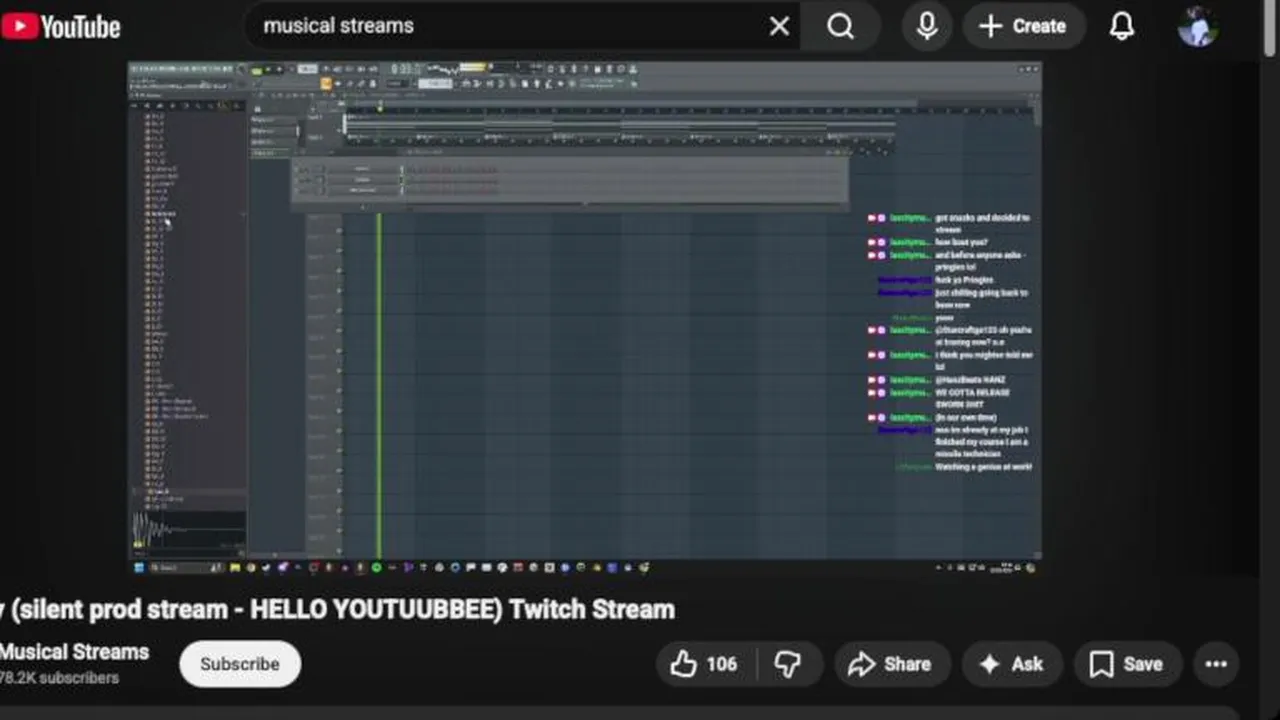
Task: Click the chat line "how bout you?"
Action: (961, 242)
